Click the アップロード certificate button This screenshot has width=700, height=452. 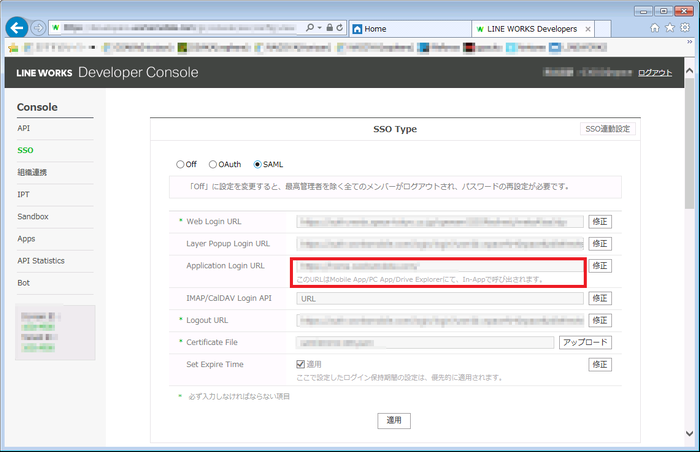coord(585,343)
